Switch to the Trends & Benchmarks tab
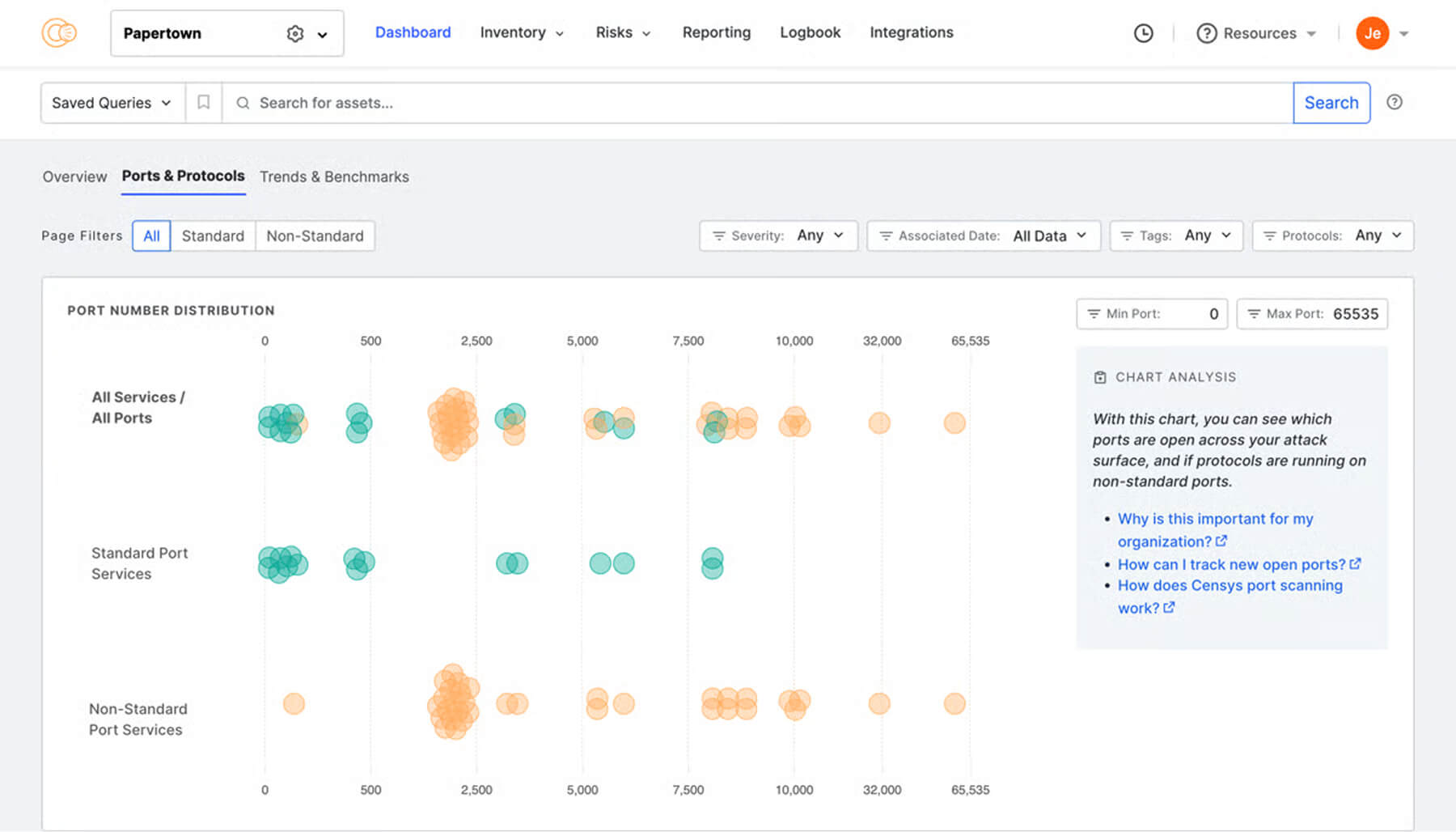 (x=334, y=176)
